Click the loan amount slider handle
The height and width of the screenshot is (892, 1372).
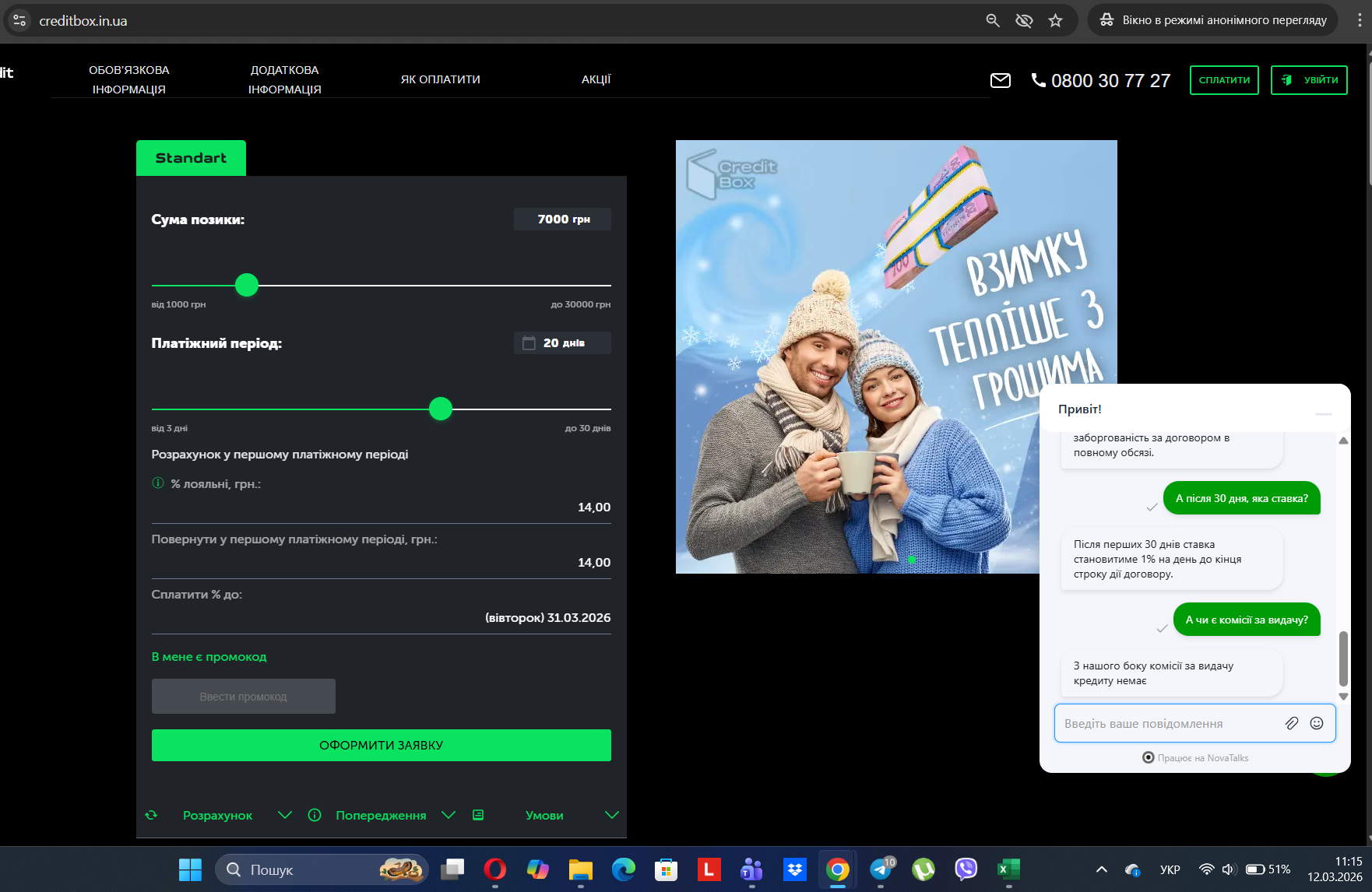coord(247,285)
